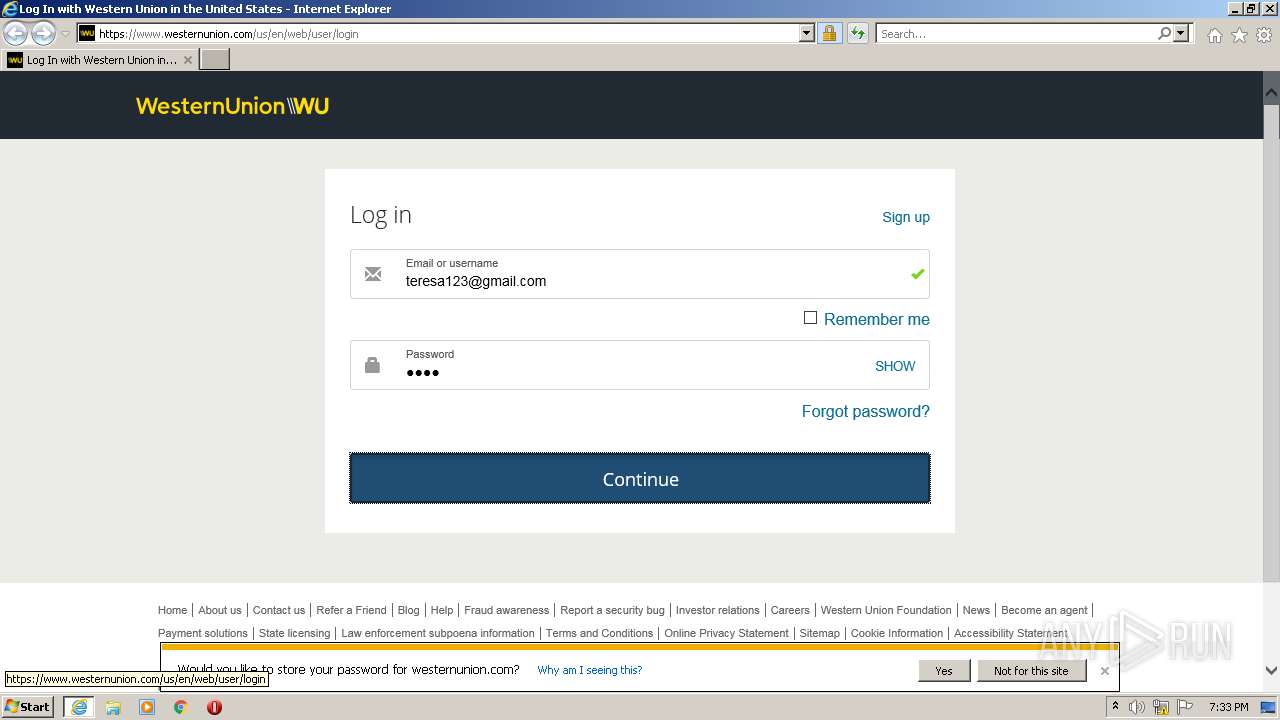Open Western Union Foundation link

pos(886,610)
